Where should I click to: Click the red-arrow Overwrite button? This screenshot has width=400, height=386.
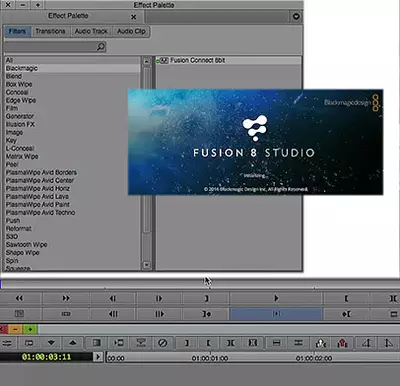(x=342, y=343)
